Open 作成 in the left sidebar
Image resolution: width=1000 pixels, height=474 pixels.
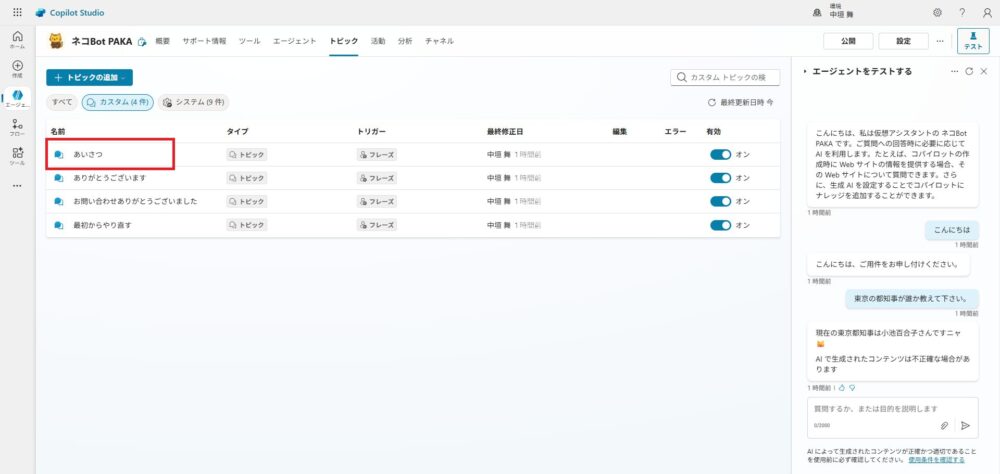pos(17,69)
